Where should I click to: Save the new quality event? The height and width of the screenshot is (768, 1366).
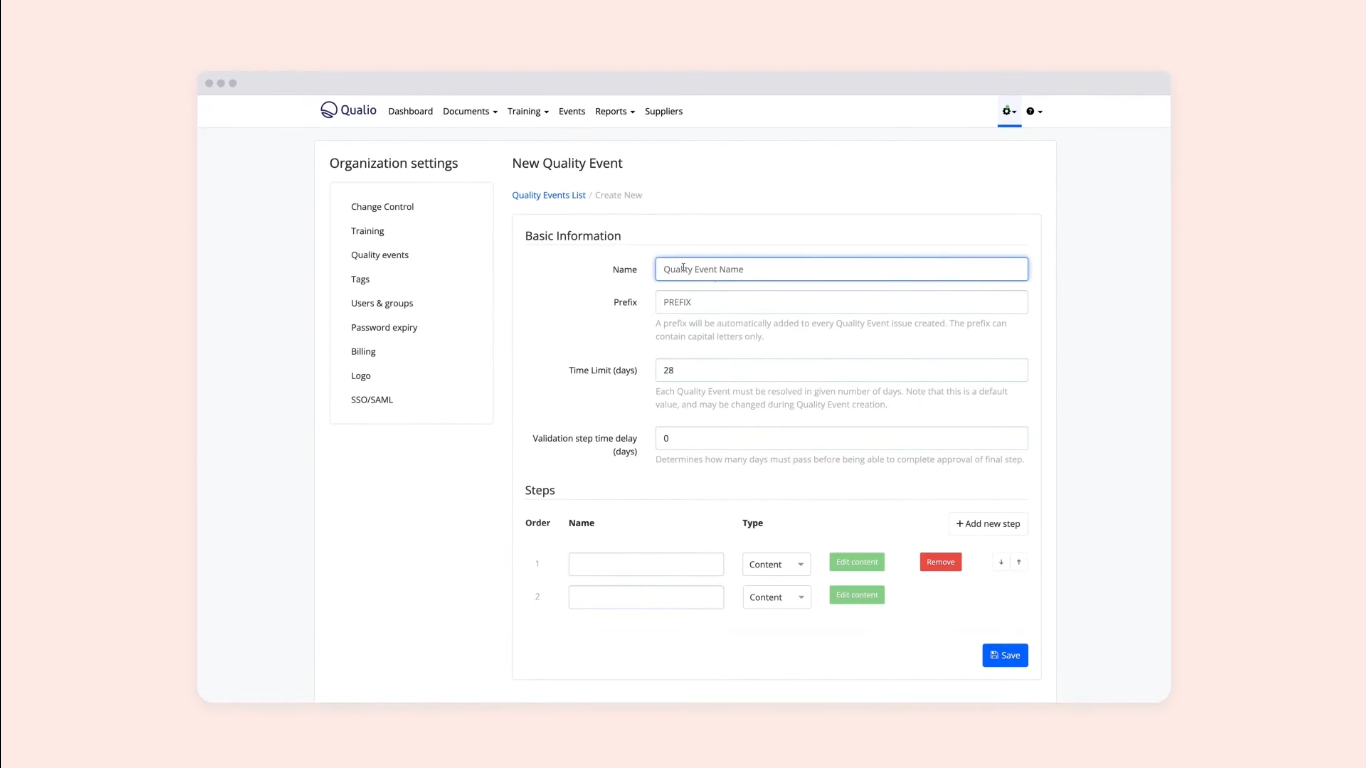(x=1005, y=655)
